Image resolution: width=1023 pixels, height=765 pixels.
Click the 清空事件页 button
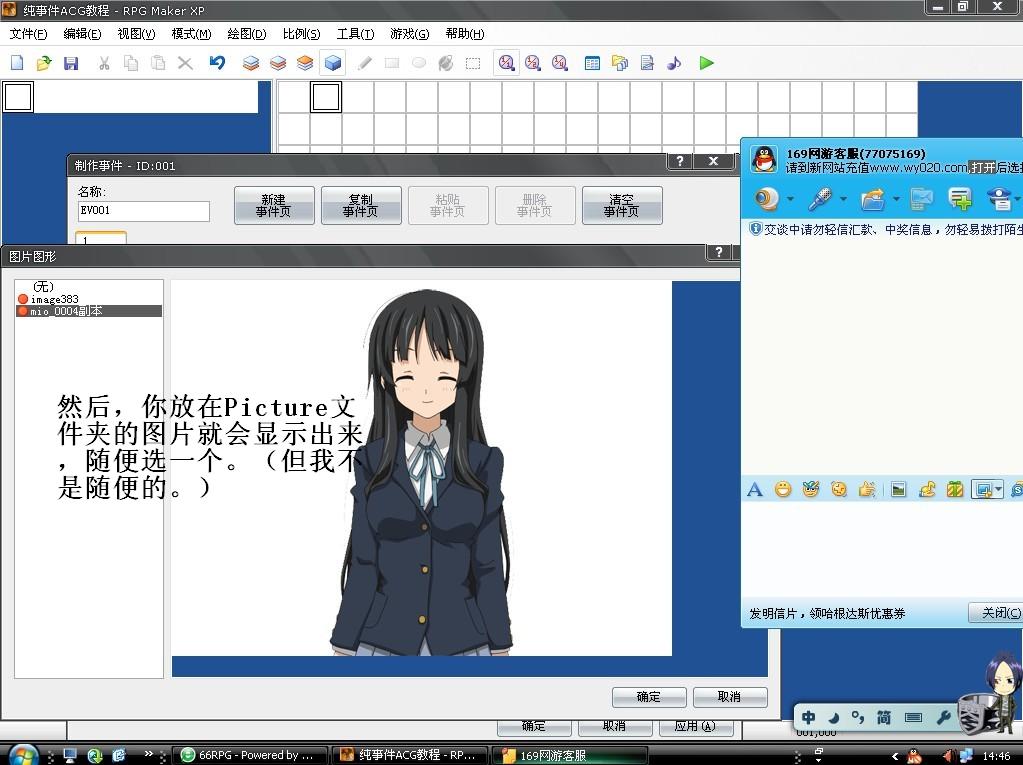tap(622, 205)
